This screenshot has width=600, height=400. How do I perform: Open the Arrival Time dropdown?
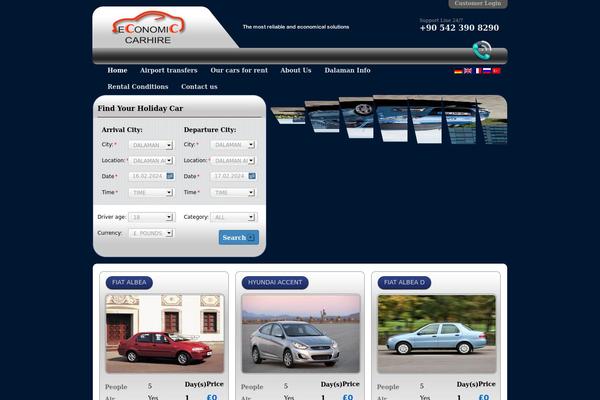click(x=152, y=193)
